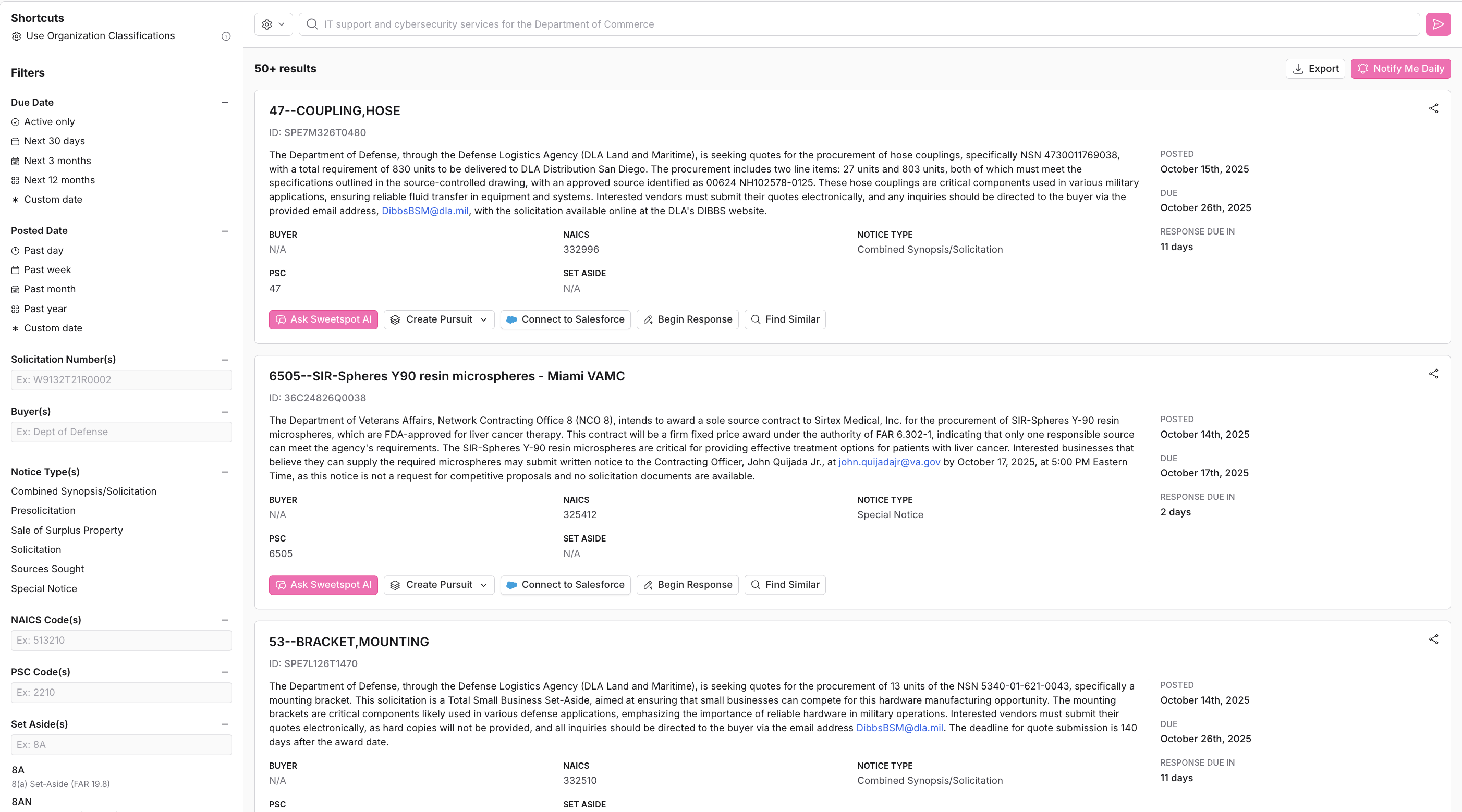Select the Active only due date filter

click(x=49, y=122)
